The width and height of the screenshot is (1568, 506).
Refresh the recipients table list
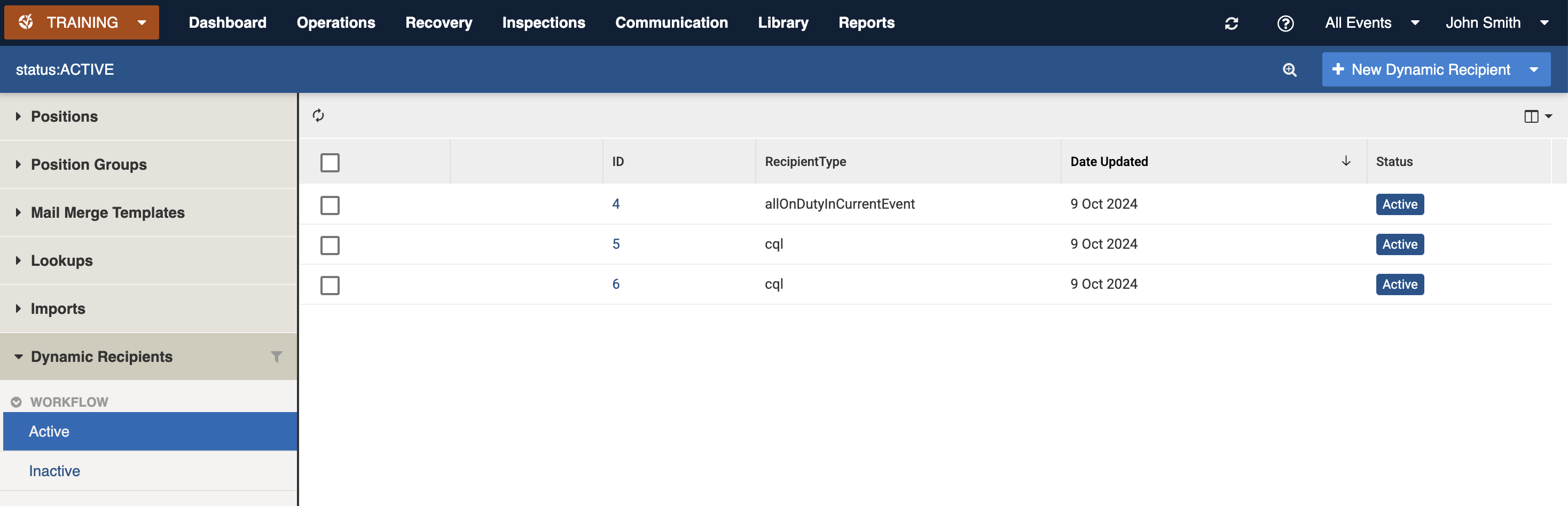318,115
